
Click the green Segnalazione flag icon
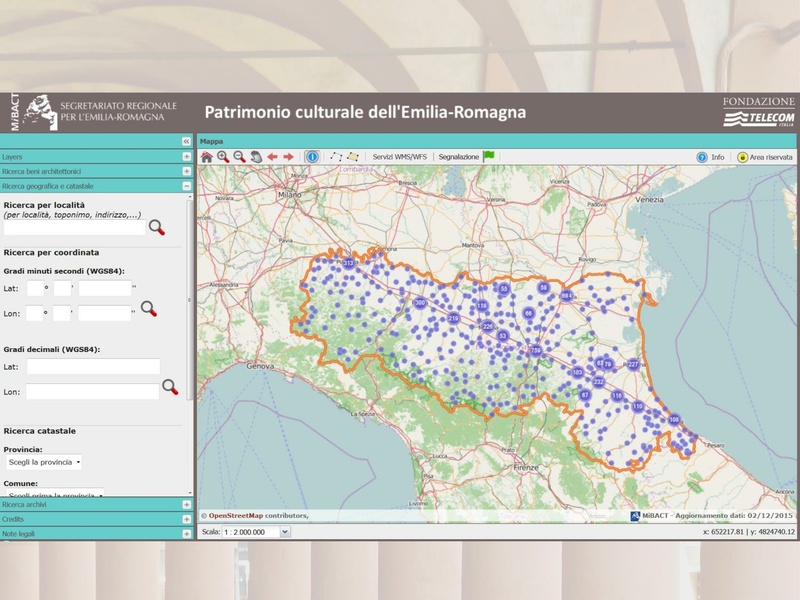pos(489,156)
